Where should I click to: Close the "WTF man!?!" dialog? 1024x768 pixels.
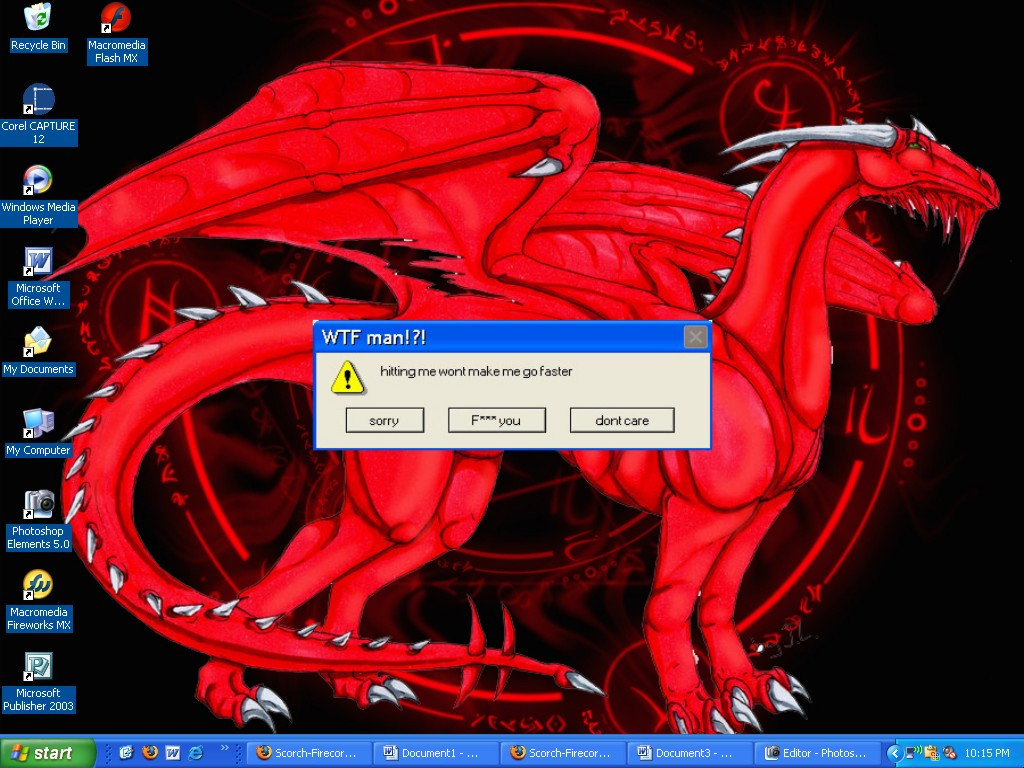[x=695, y=337]
